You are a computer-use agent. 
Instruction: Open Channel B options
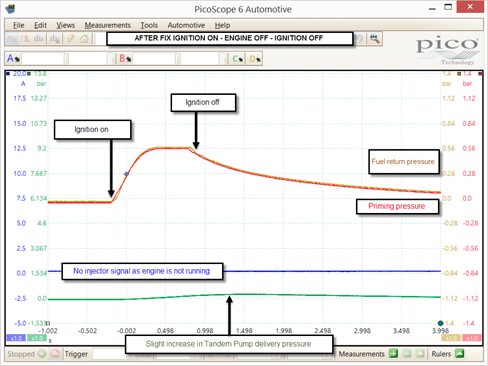tap(125, 59)
